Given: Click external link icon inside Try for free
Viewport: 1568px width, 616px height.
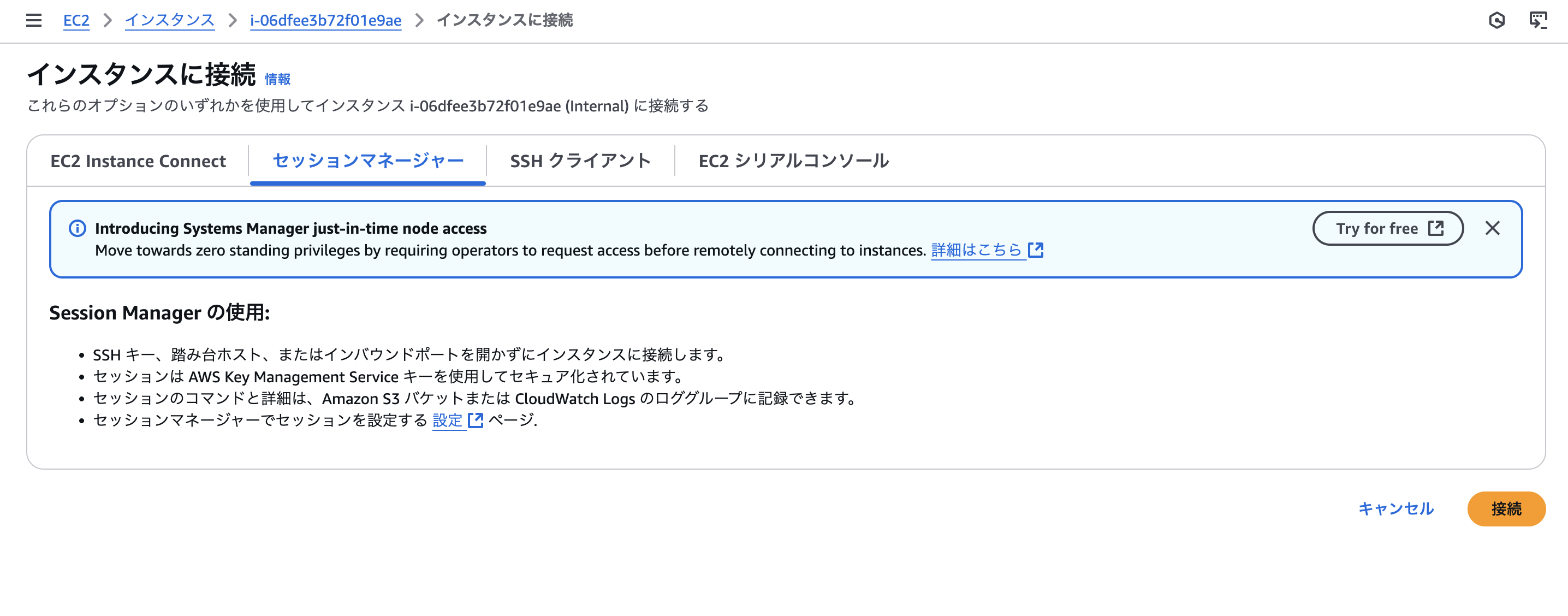Looking at the screenshot, I should 1436,228.
